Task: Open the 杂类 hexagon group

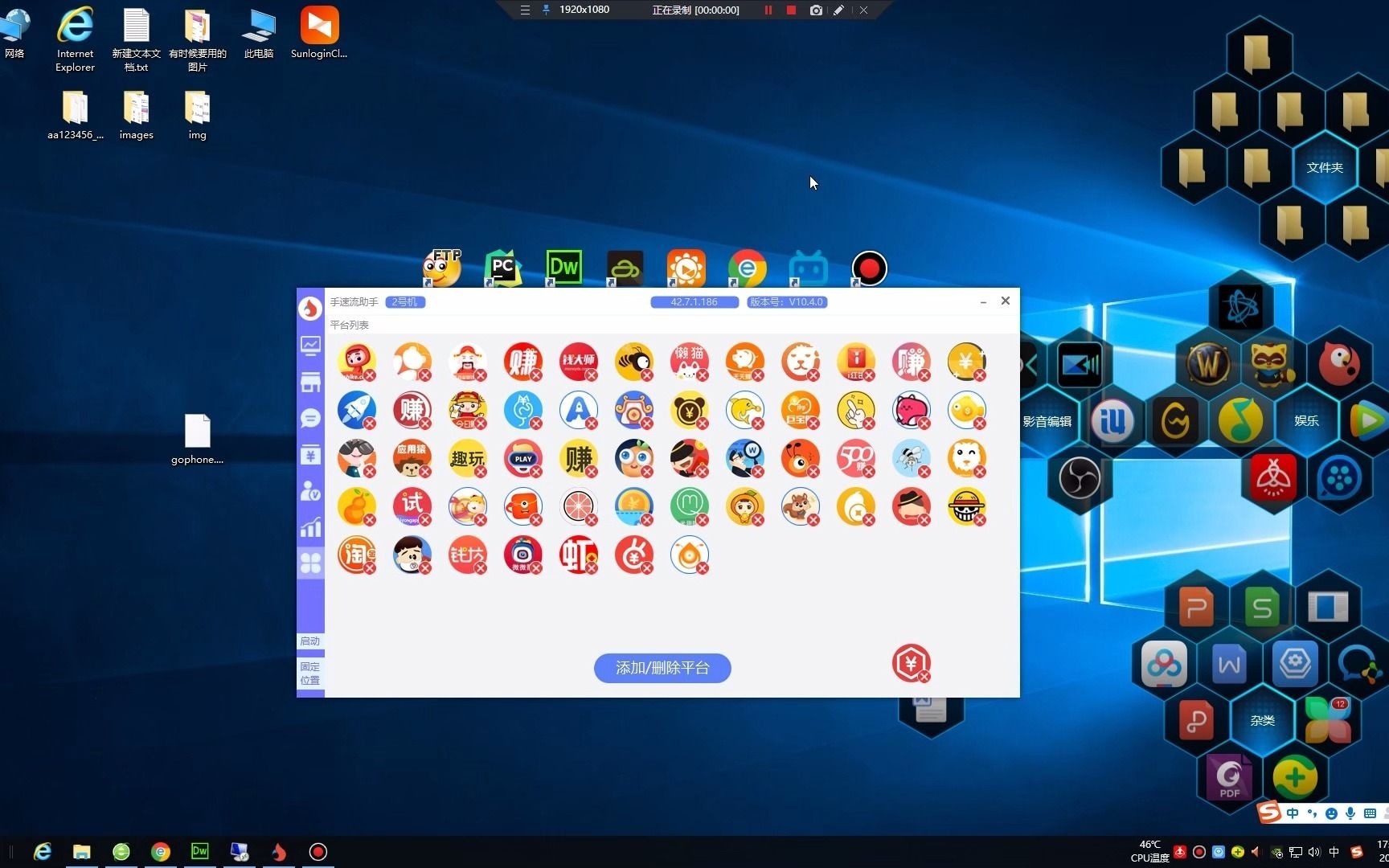Action: pos(1262,720)
